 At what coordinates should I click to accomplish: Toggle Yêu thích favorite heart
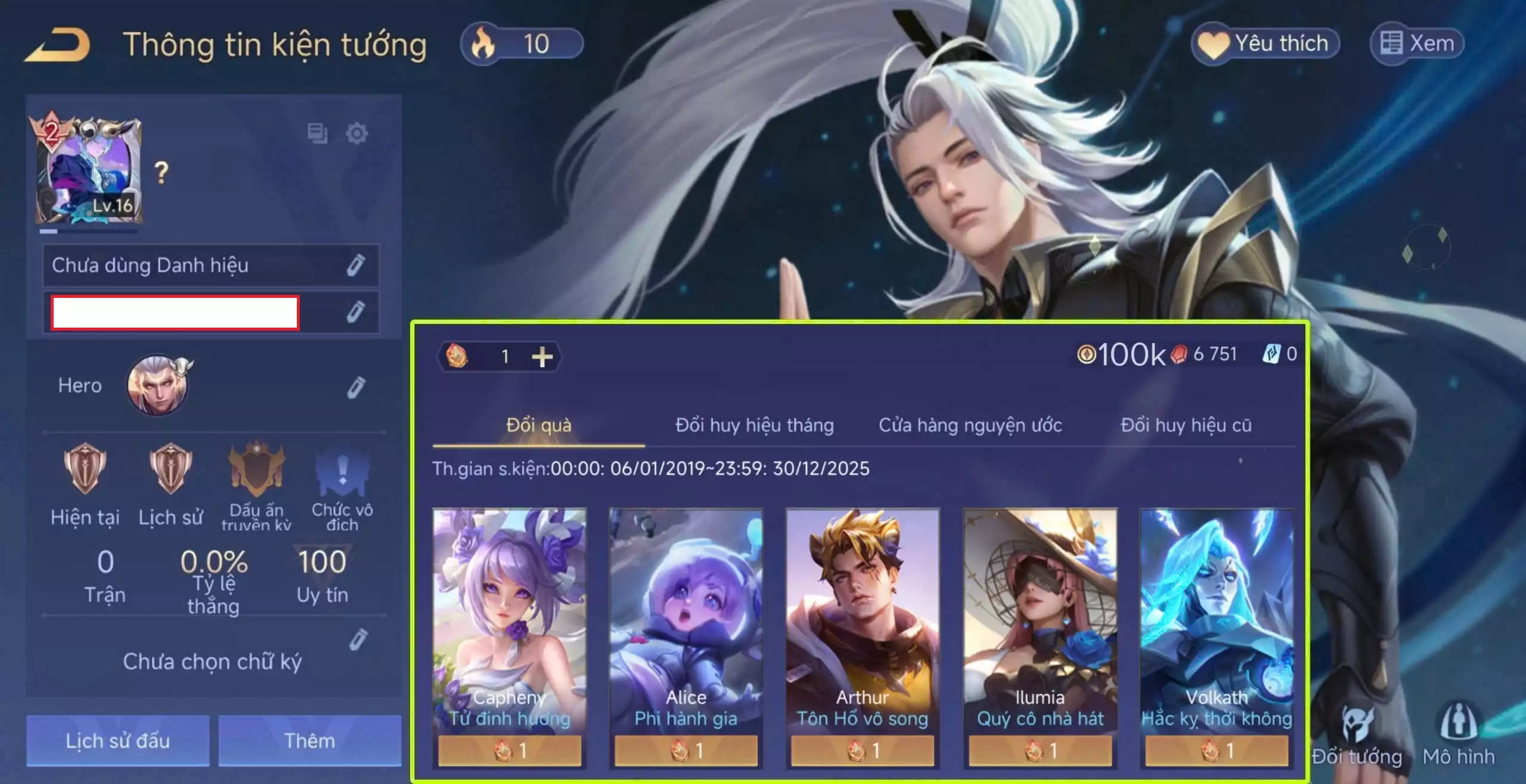tap(1266, 44)
